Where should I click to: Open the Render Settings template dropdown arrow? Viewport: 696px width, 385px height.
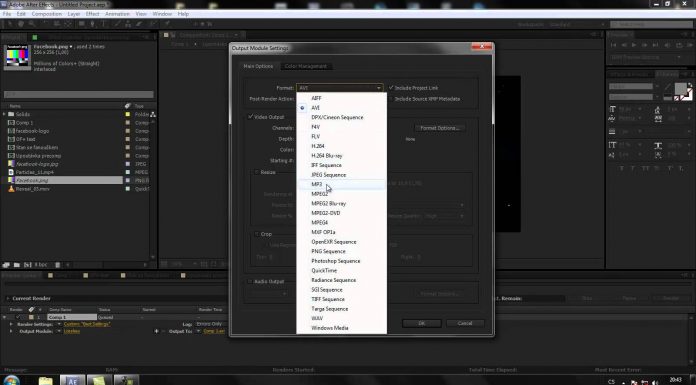tap(59, 324)
